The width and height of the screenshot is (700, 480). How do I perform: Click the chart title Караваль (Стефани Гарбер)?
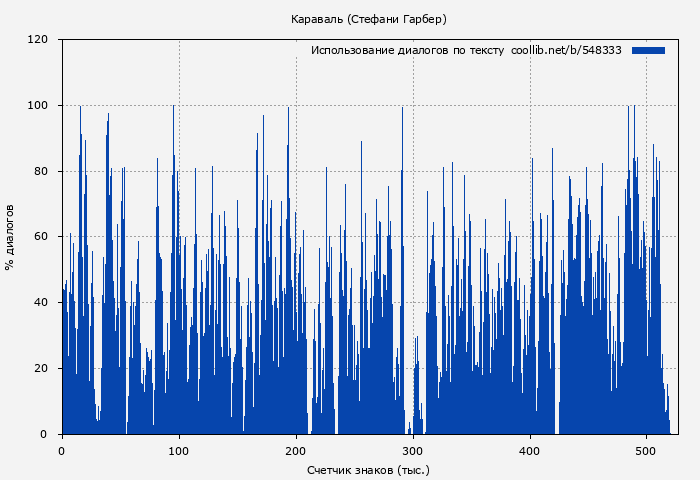tap(368, 19)
